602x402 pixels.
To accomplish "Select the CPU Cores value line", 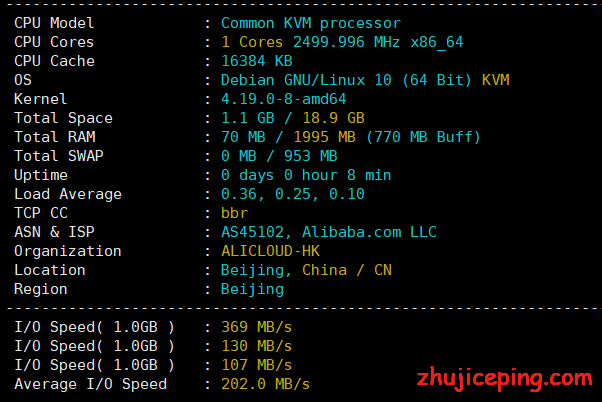I will coord(342,42).
